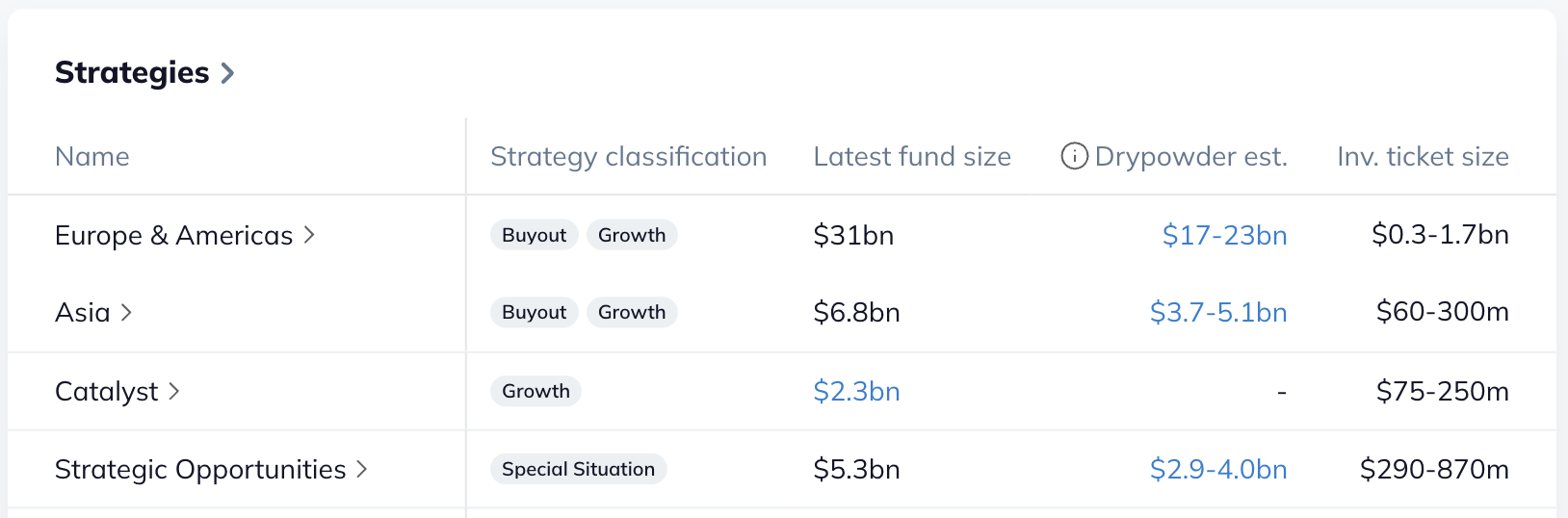Open the Catalyst strategy
Screen dimensions: 1568x518
106,392
